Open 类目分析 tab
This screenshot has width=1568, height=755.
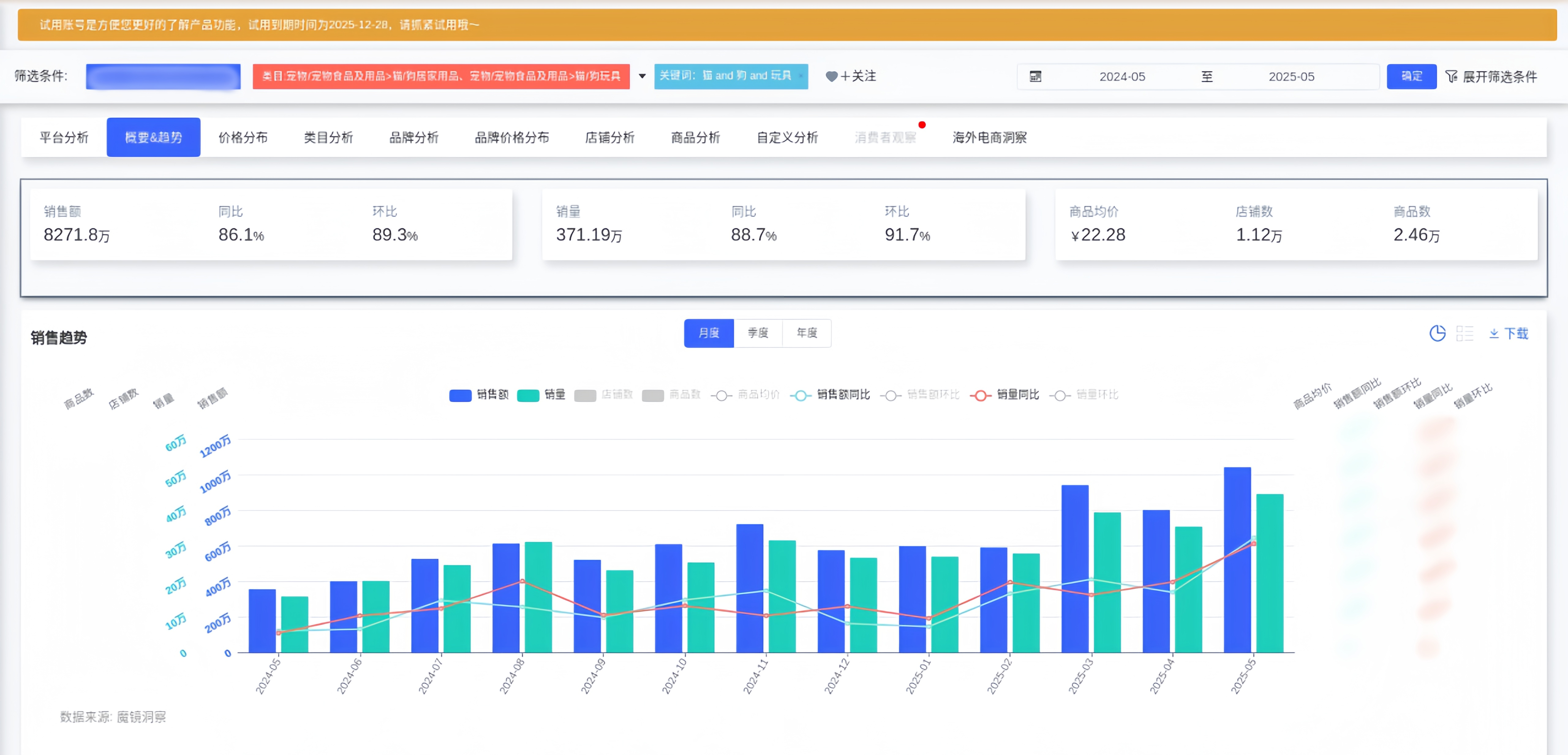click(328, 138)
